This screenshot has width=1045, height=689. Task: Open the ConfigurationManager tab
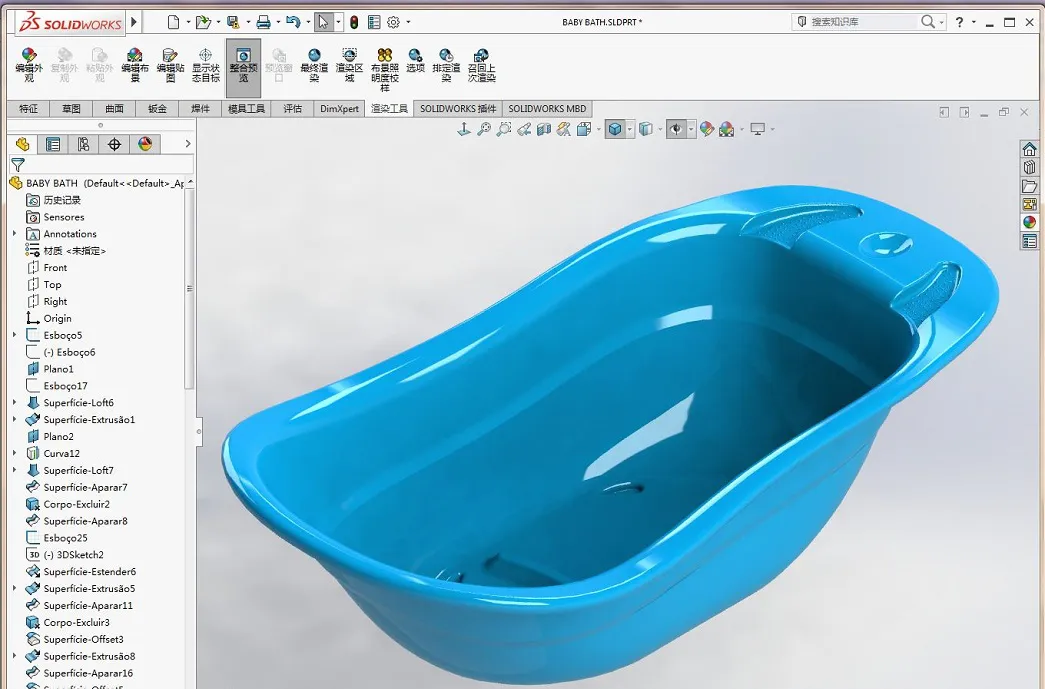pyautogui.click(x=83, y=144)
